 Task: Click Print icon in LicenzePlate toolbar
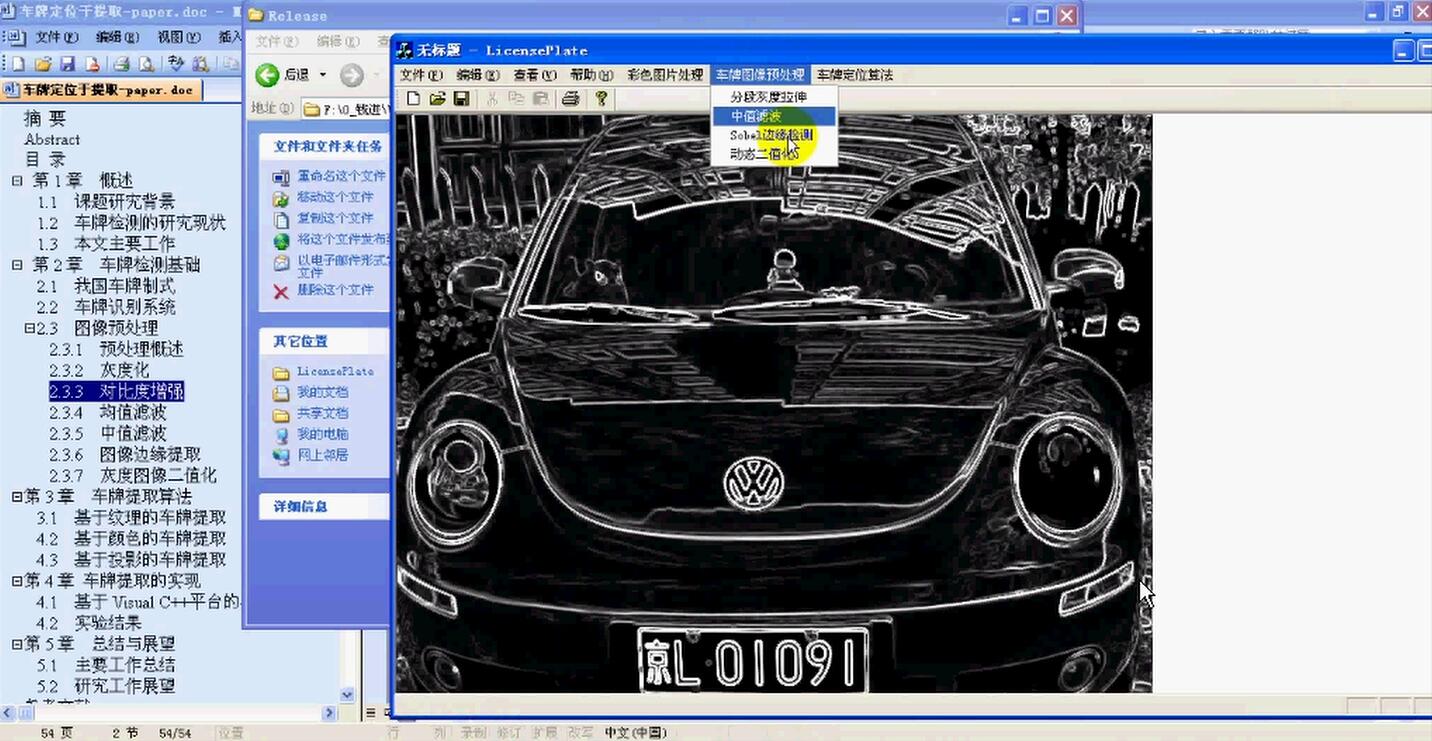(x=570, y=98)
